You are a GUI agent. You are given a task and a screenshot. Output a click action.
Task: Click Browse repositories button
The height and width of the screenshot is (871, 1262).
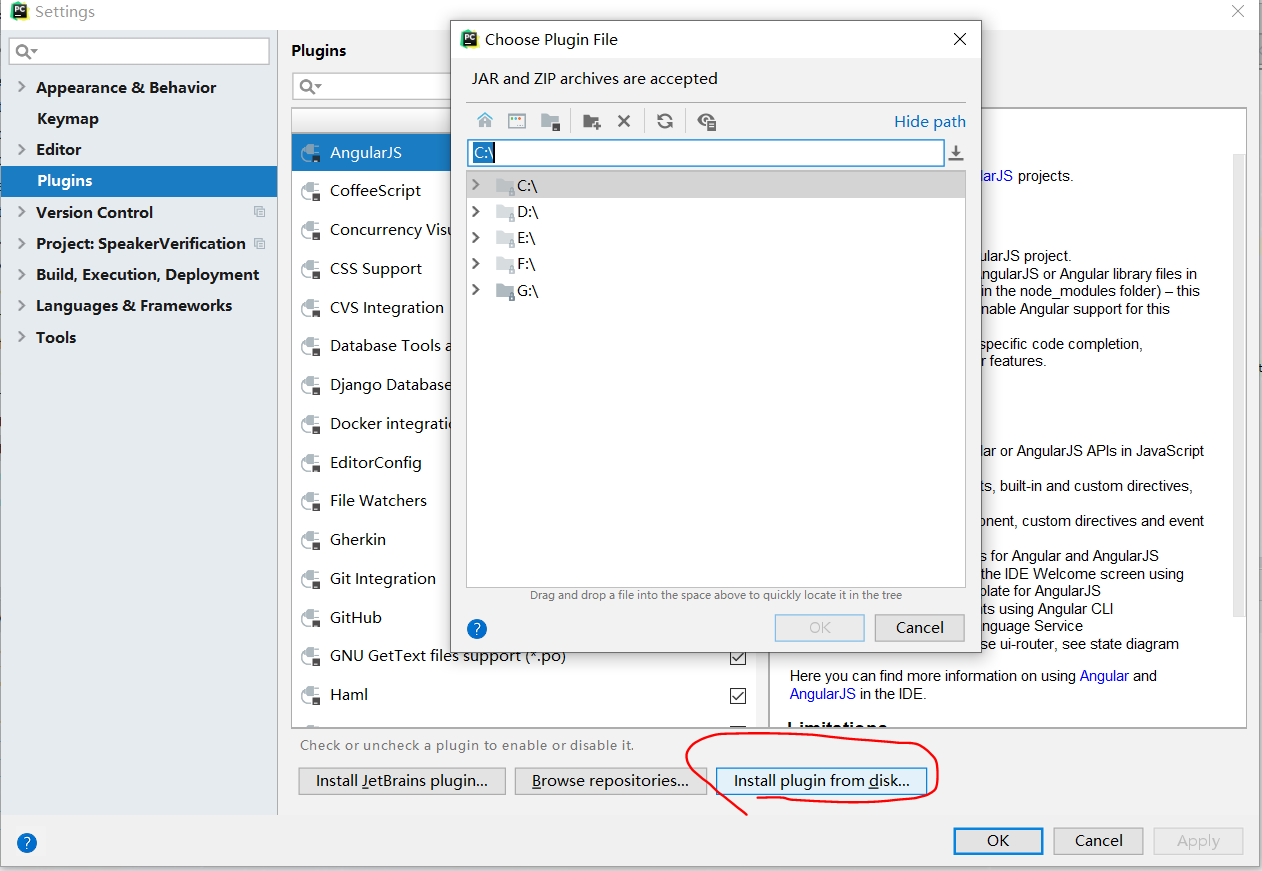coord(610,781)
